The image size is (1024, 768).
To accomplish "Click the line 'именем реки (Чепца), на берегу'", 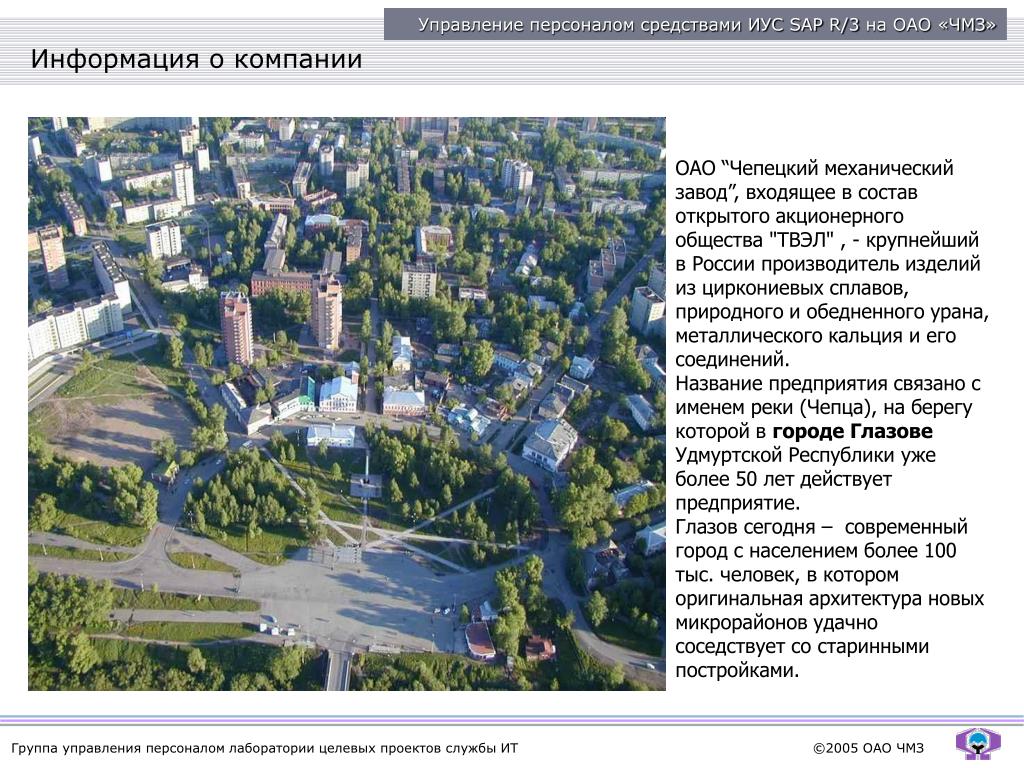I will 824,408.
